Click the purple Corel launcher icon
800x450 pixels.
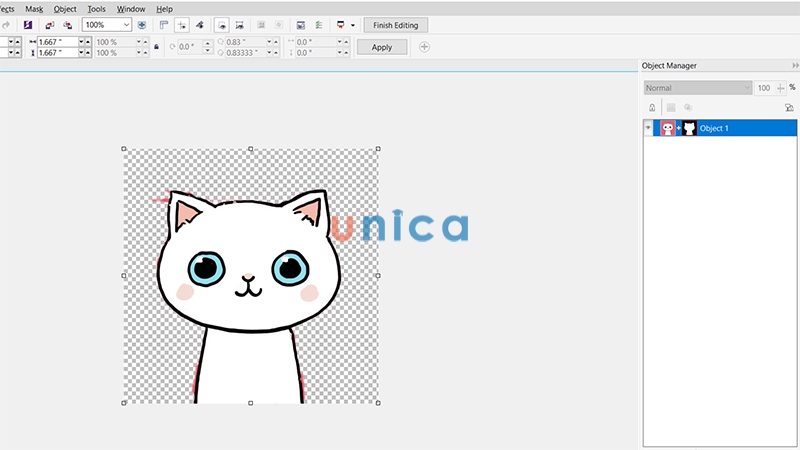click(28, 25)
